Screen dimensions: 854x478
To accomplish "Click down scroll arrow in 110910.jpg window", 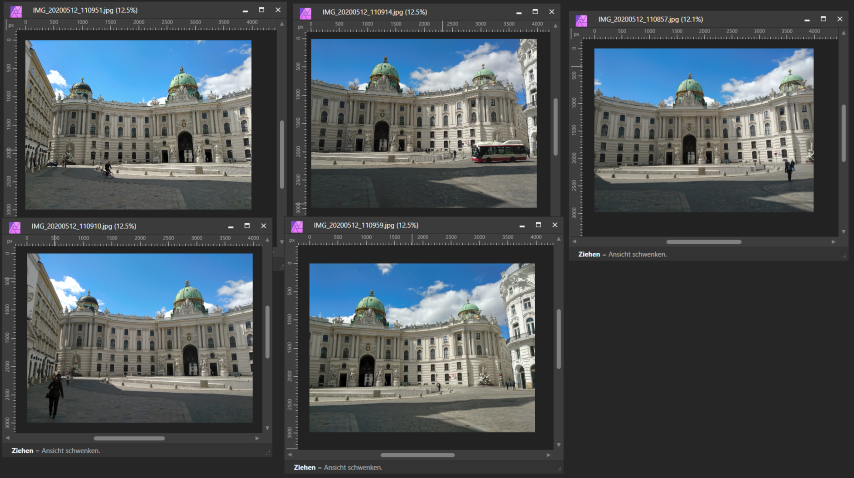I will tap(267, 428).
